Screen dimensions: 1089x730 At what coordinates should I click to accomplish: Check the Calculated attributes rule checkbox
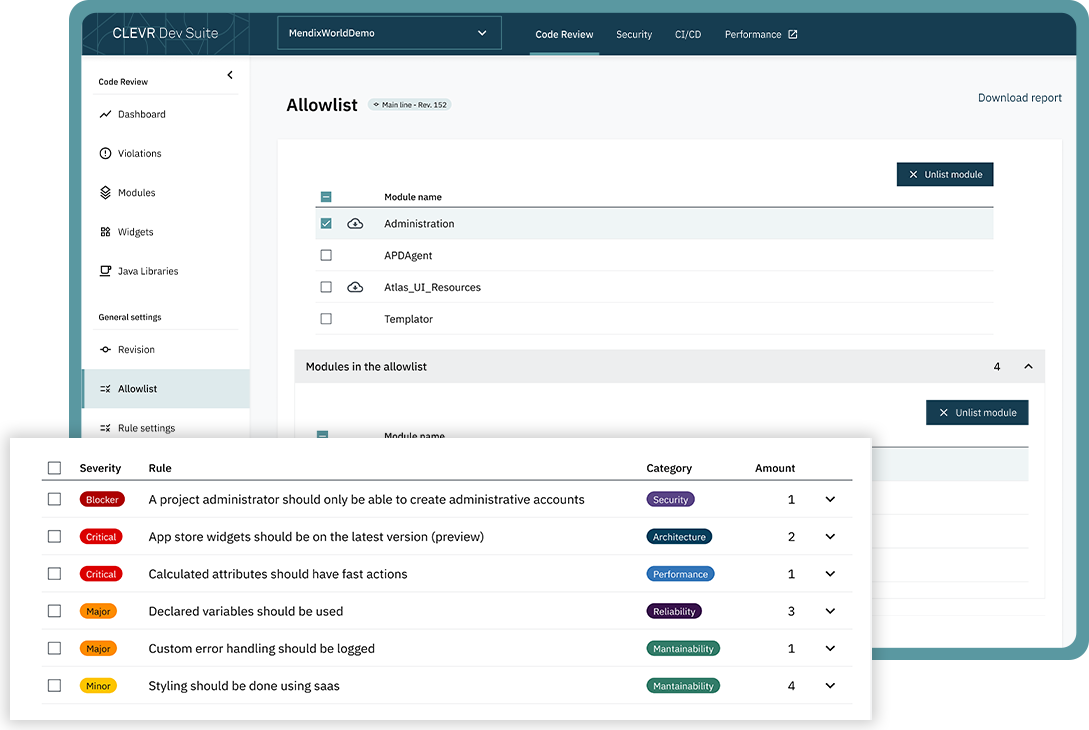tap(54, 574)
